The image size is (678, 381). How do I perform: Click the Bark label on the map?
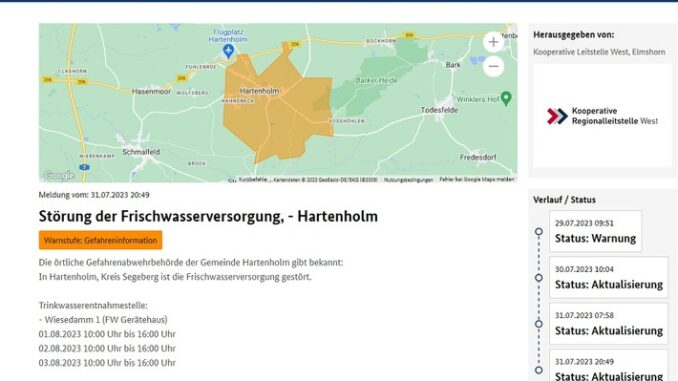point(453,65)
